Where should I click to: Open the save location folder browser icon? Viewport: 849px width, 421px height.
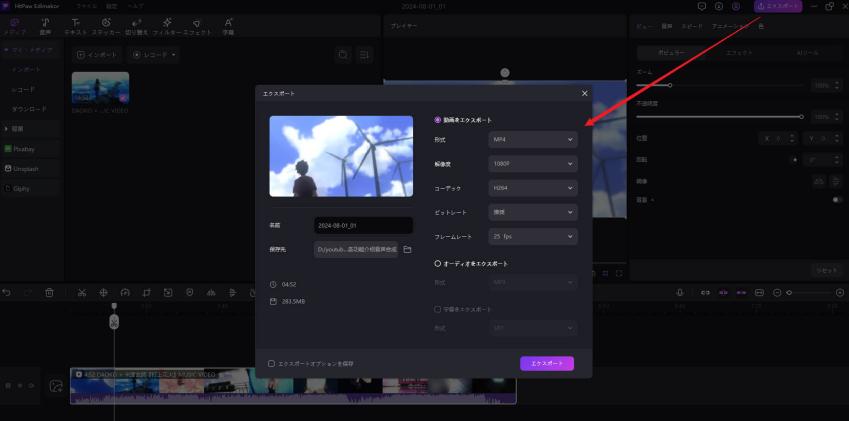point(407,249)
